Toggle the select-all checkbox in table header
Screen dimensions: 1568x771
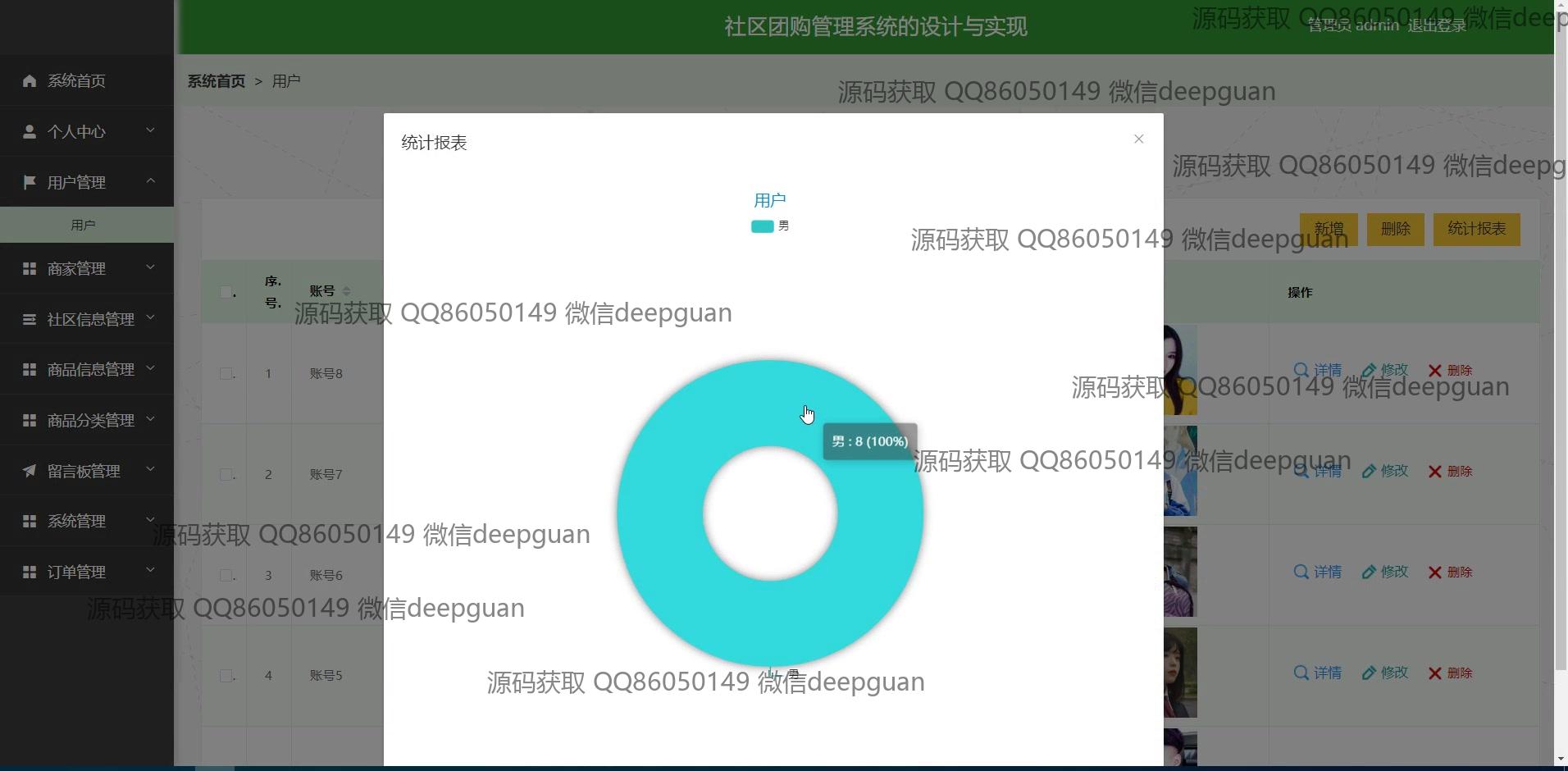(x=226, y=292)
